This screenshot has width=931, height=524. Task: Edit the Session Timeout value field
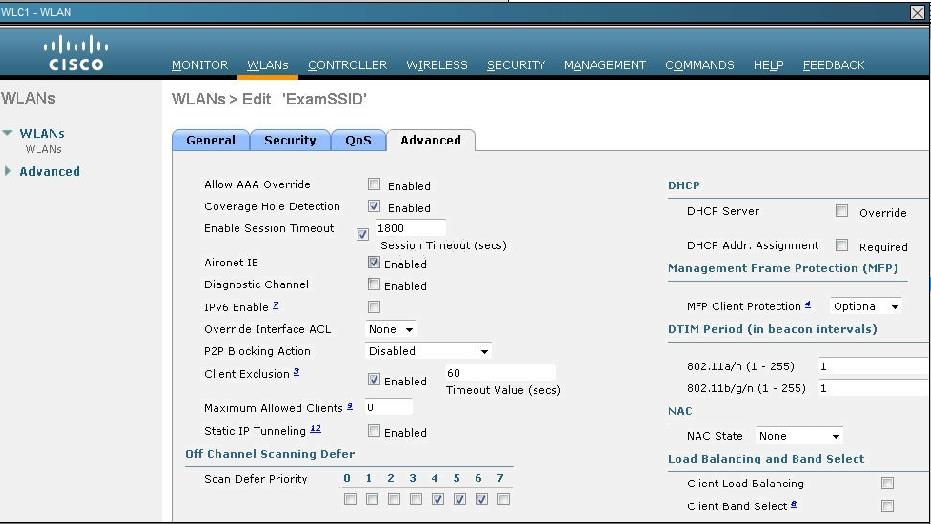410,228
